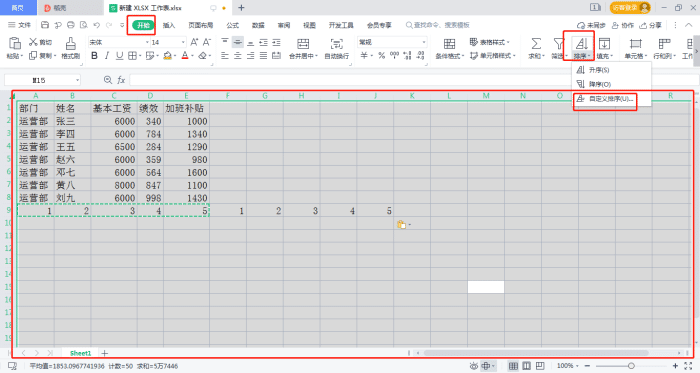Screen dimensions: 700x373
Task: Switch to the Page Layout (页面布局) tab
Action: pos(200,25)
